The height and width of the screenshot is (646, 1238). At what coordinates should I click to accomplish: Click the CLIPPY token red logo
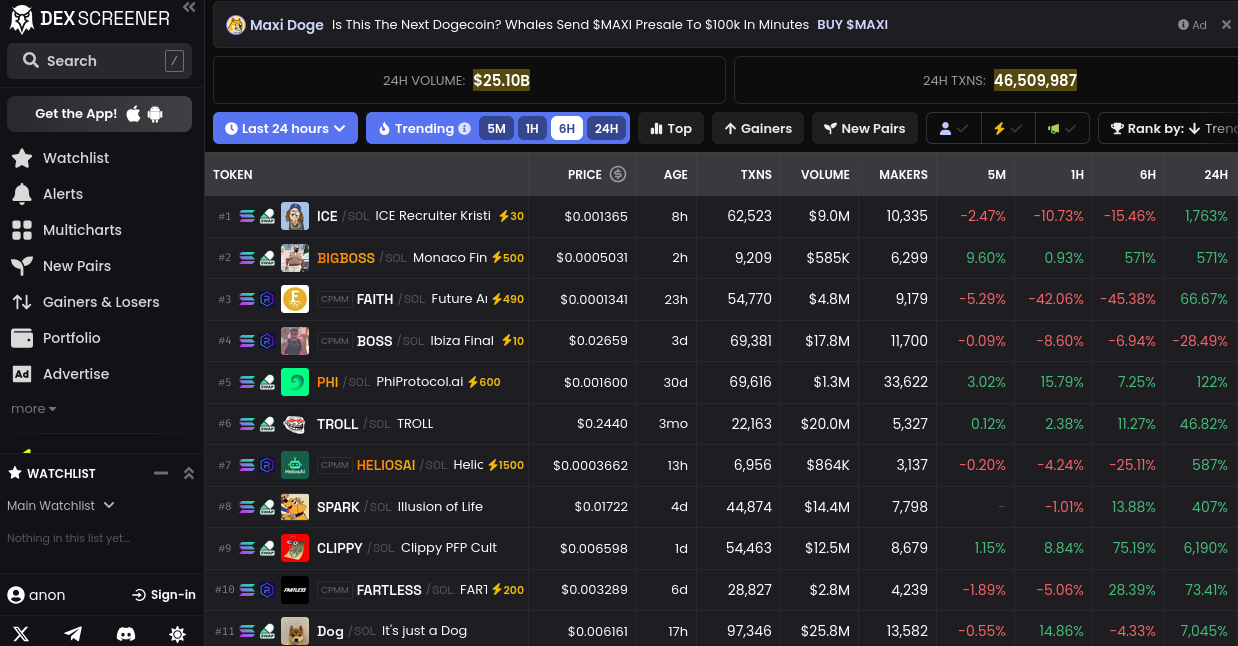(x=295, y=548)
